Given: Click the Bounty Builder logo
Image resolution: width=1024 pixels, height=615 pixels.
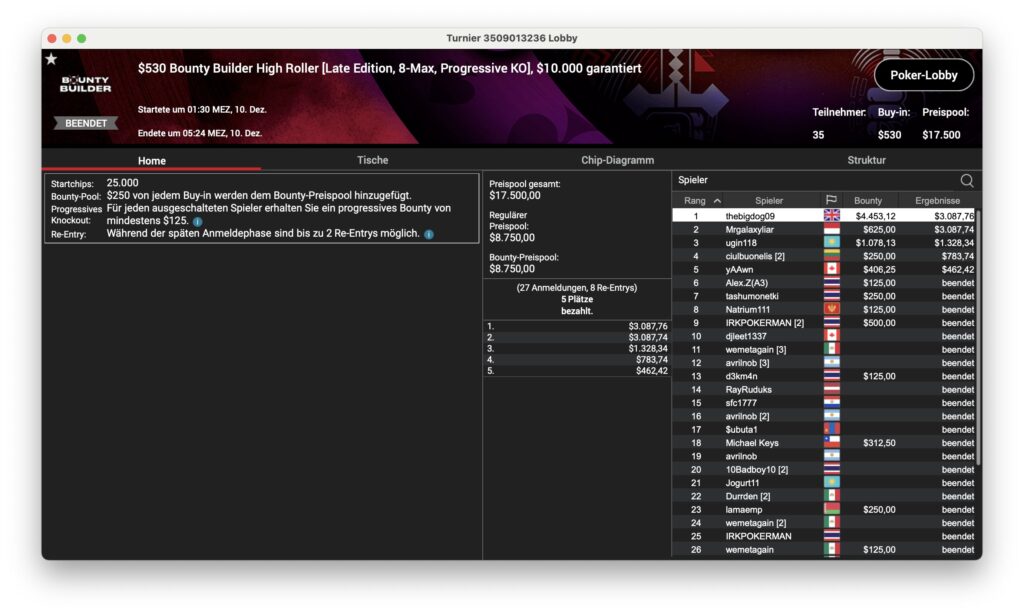Looking at the screenshot, I should tap(86, 84).
